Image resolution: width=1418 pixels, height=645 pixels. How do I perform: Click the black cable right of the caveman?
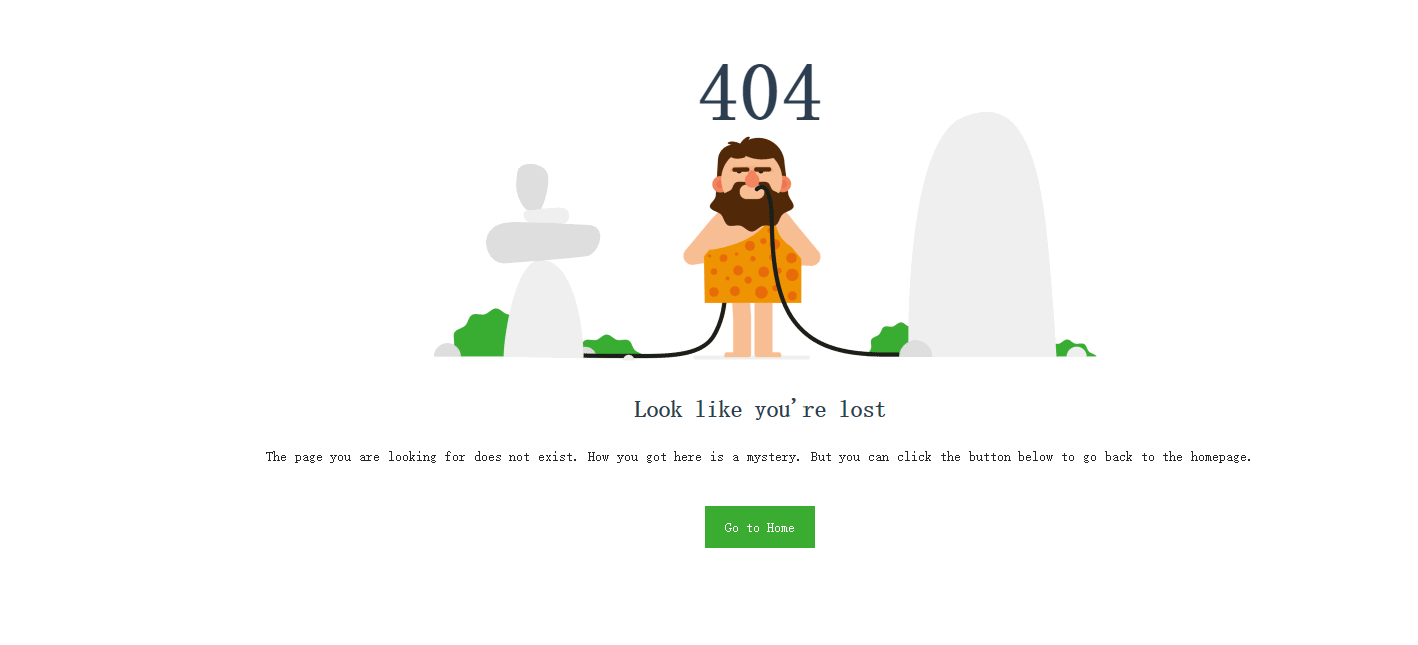[810, 300]
